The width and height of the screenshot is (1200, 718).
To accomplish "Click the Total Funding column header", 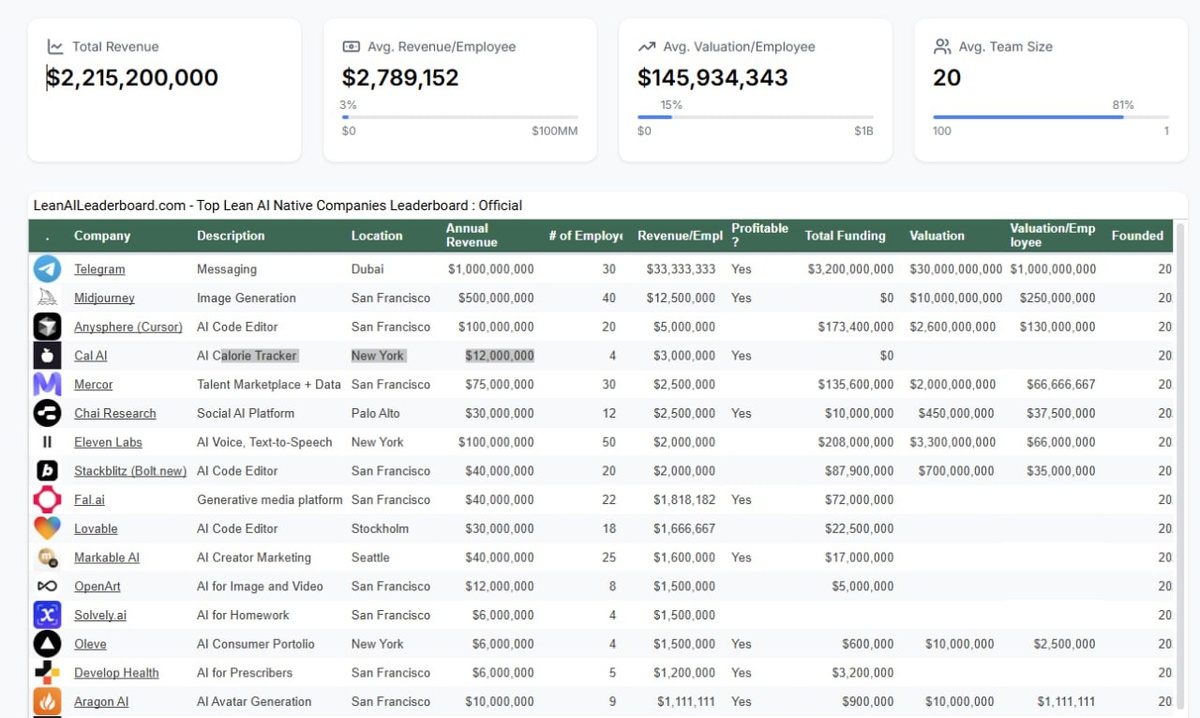I will [x=845, y=236].
